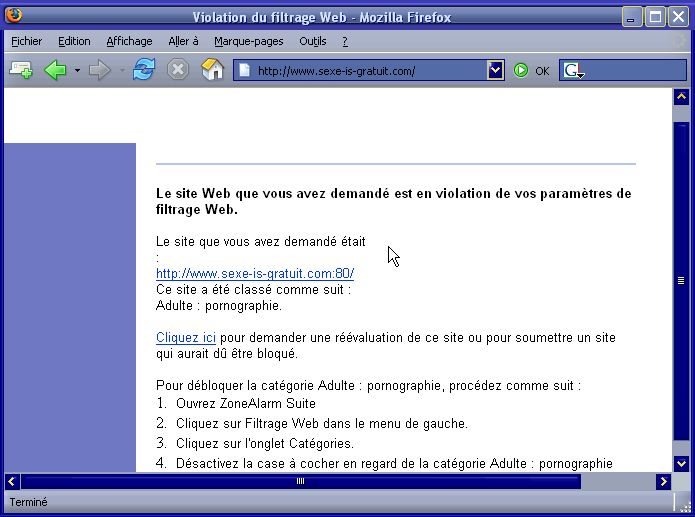The height and width of the screenshot is (517, 695).
Task: Open the Aller à menu
Action: coord(183,41)
